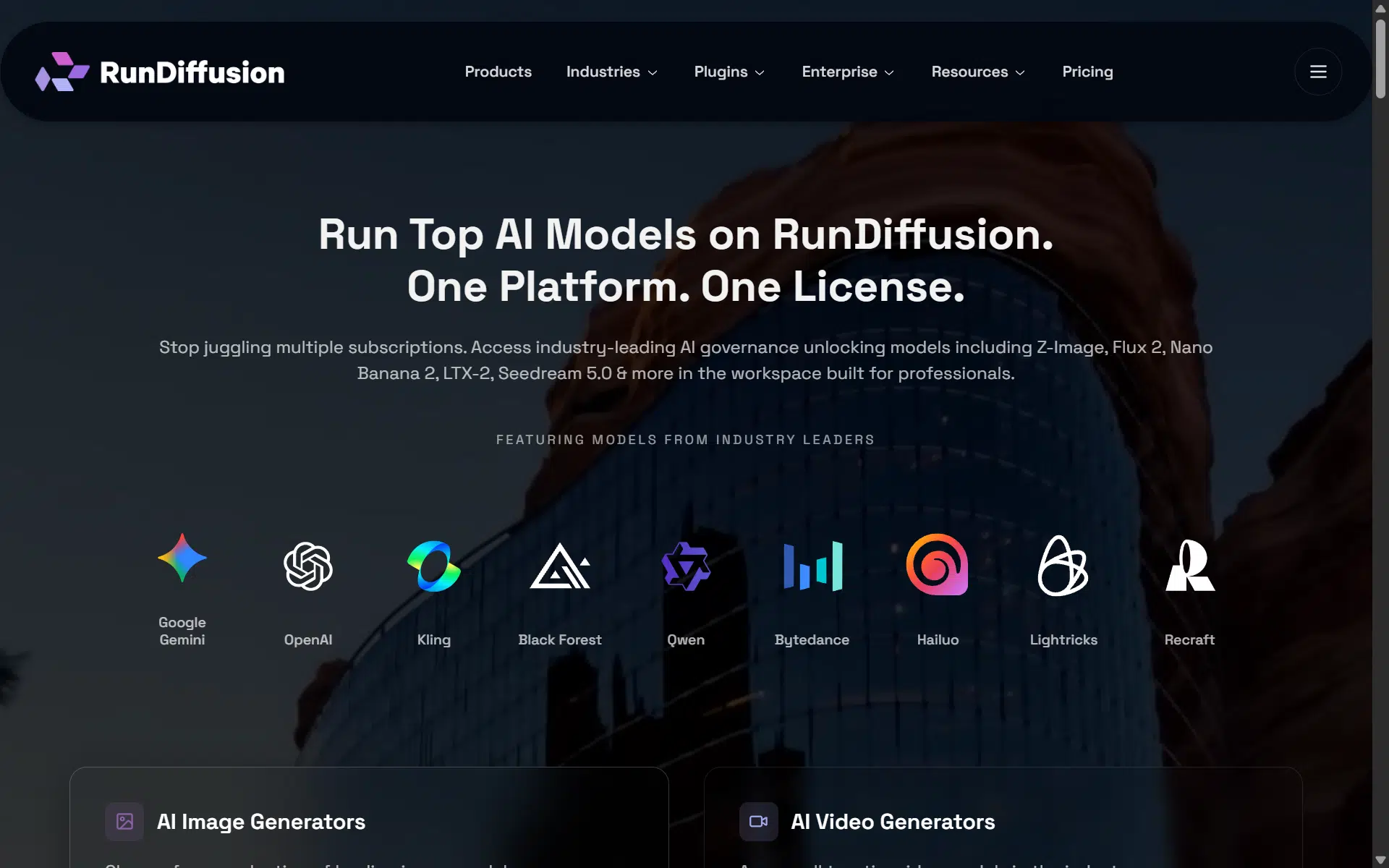Screen dimensions: 1389x868
Task: Click the scrollbar down arrow
Action: pyautogui.click(x=1380, y=860)
